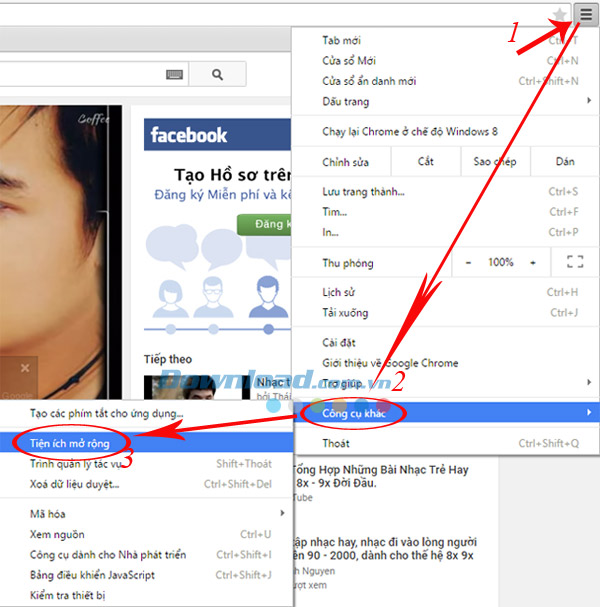Choose 'Lưu trang thành...'
600x607 pixels.
click(x=445, y=192)
